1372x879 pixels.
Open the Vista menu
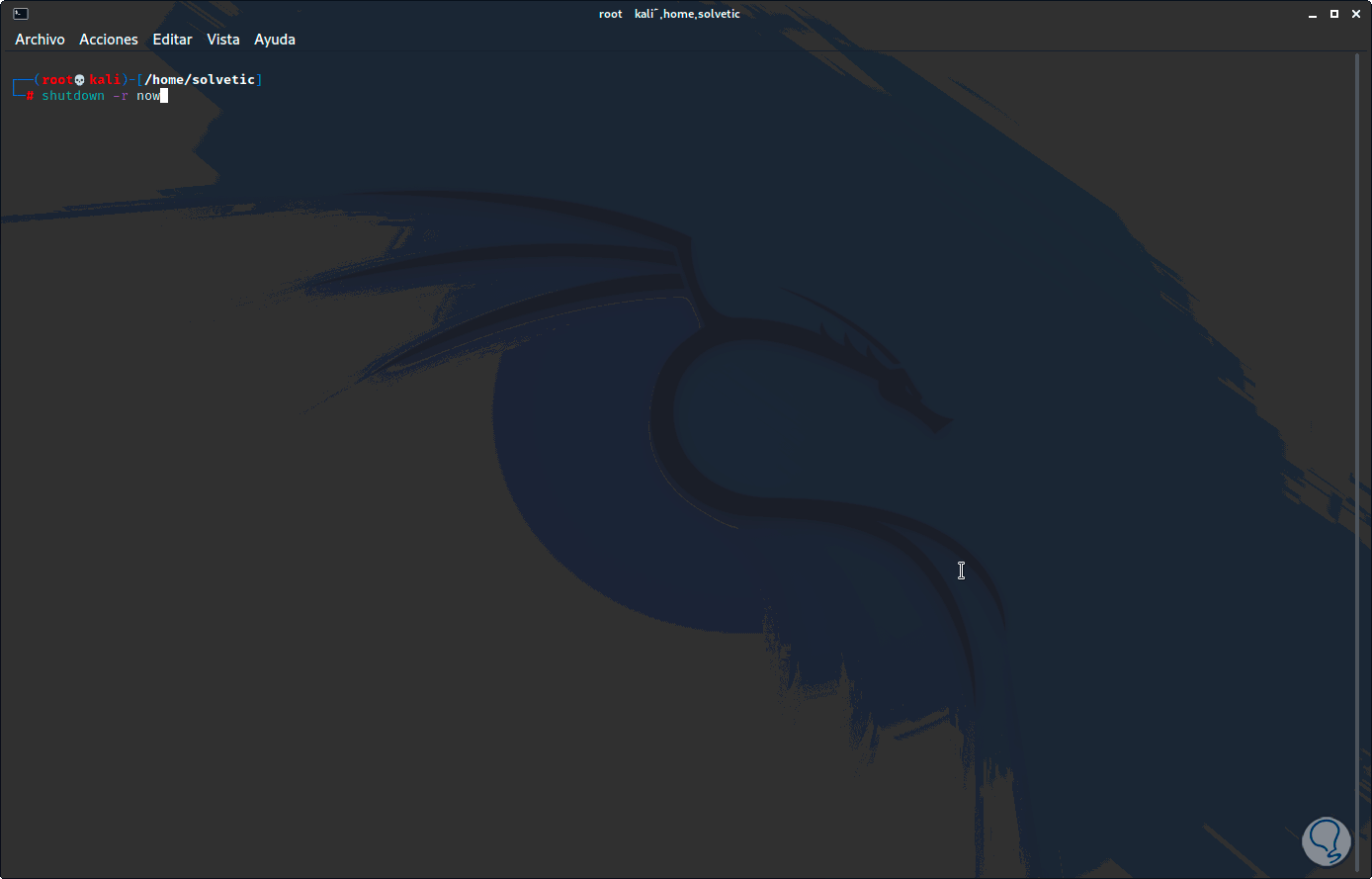[223, 40]
